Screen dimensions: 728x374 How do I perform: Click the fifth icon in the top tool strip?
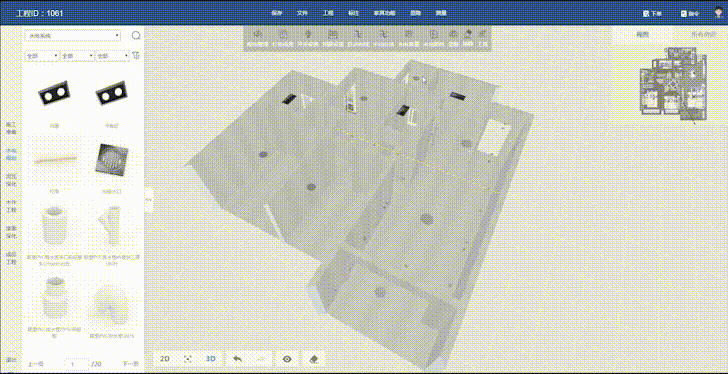tap(357, 34)
